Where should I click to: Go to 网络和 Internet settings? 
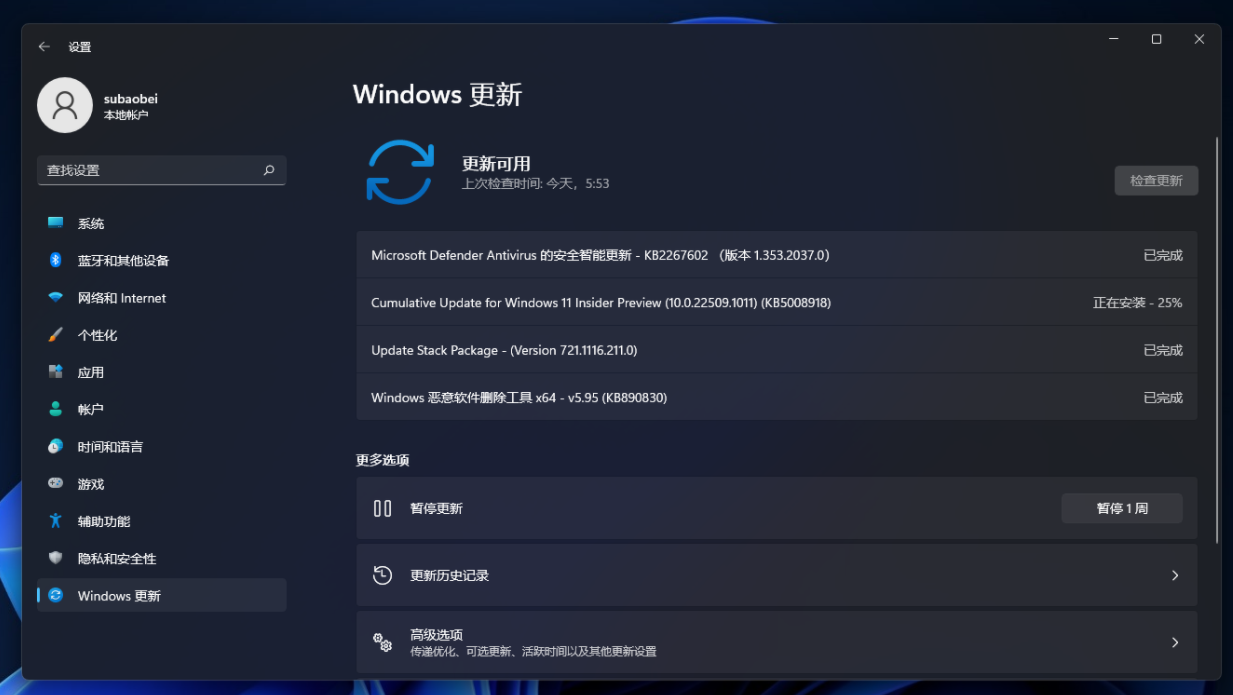tap(162, 298)
